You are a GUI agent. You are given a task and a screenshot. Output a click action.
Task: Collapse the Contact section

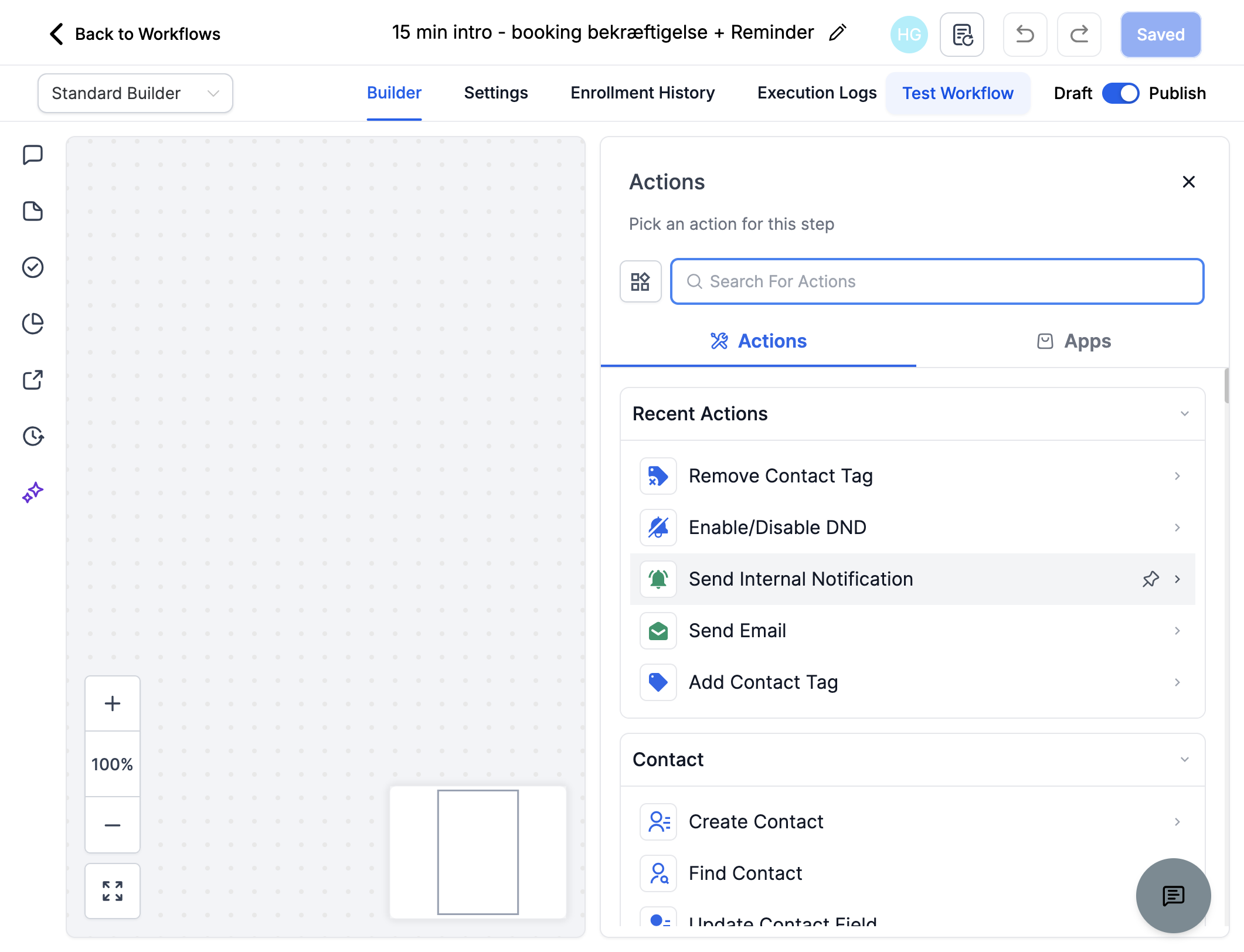[x=1185, y=760]
